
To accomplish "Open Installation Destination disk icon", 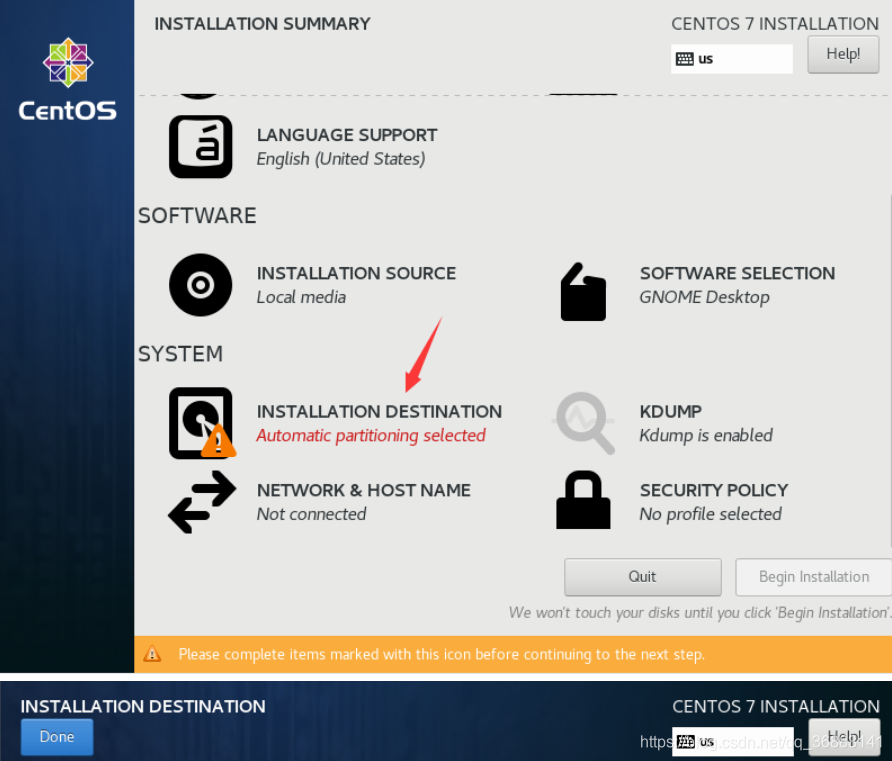I will [202, 423].
